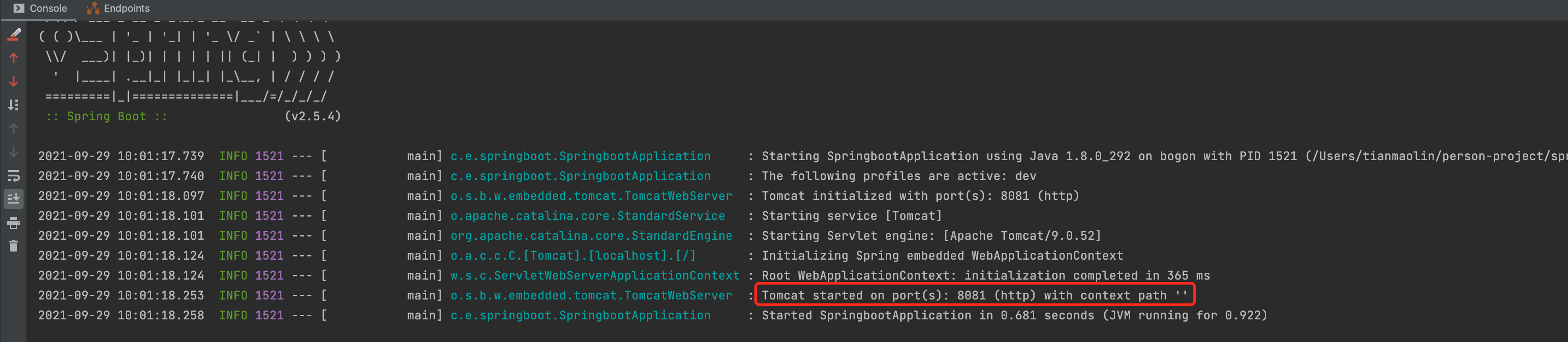
Task: Click the grey next occurrence arrow
Action: click(x=14, y=152)
